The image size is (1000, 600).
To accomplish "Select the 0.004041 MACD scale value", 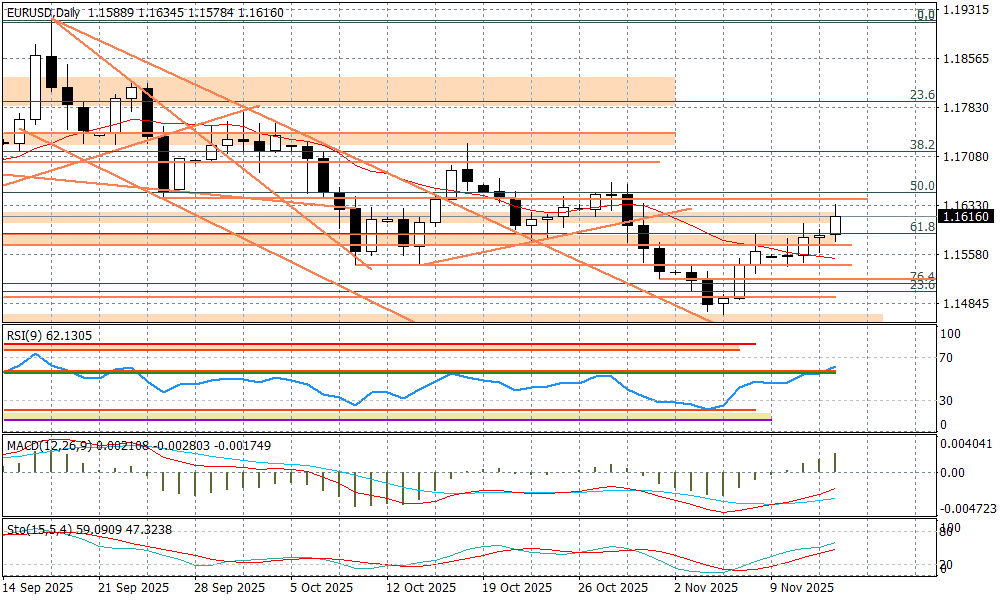I will [968, 443].
